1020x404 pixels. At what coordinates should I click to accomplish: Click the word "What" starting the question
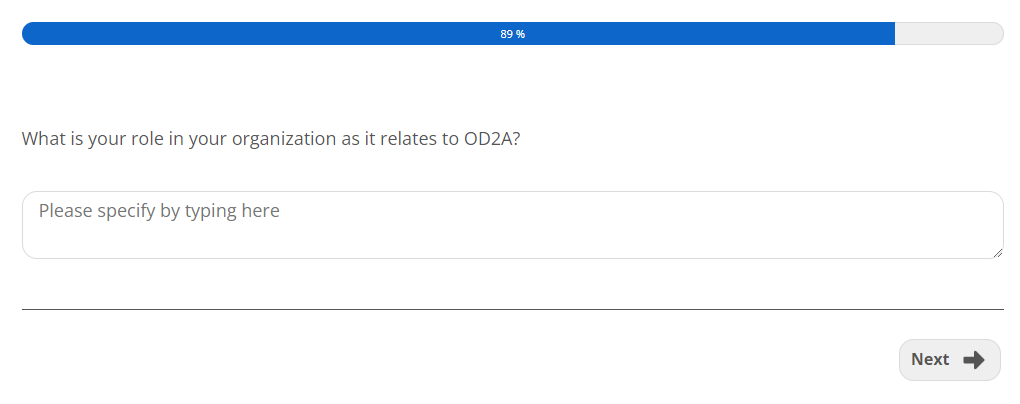[x=43, y=139]
